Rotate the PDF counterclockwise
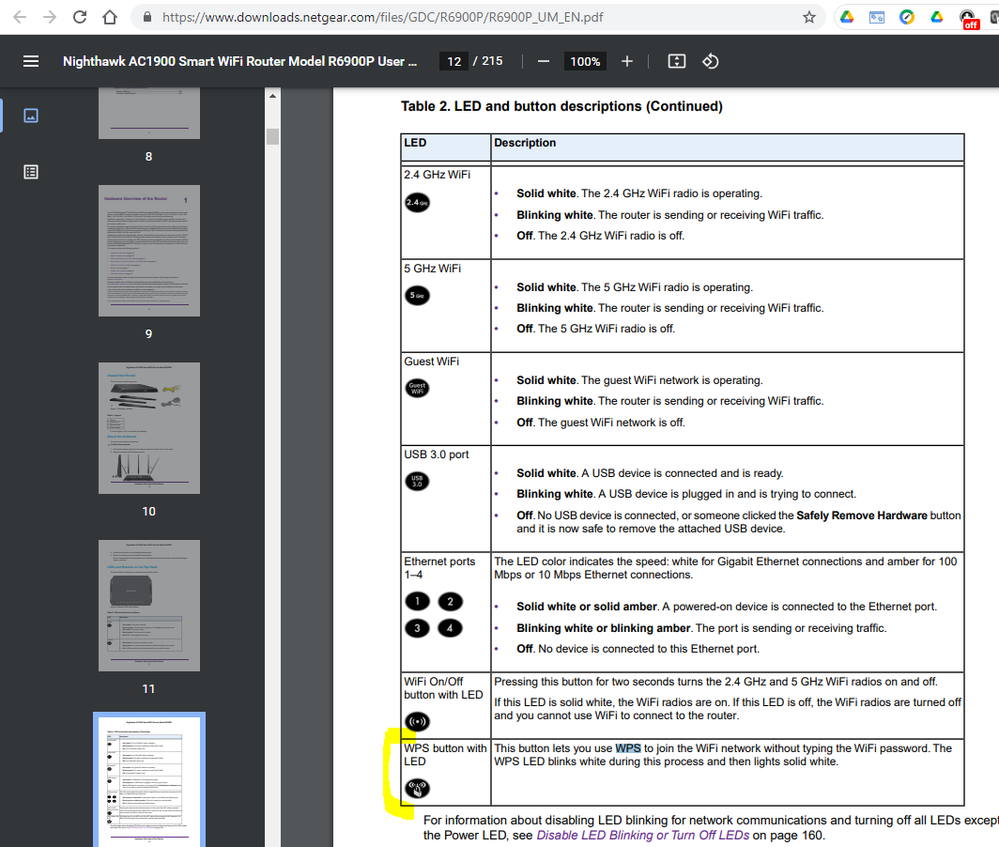This screenshot has width=999, height=847. click(710, 61)
